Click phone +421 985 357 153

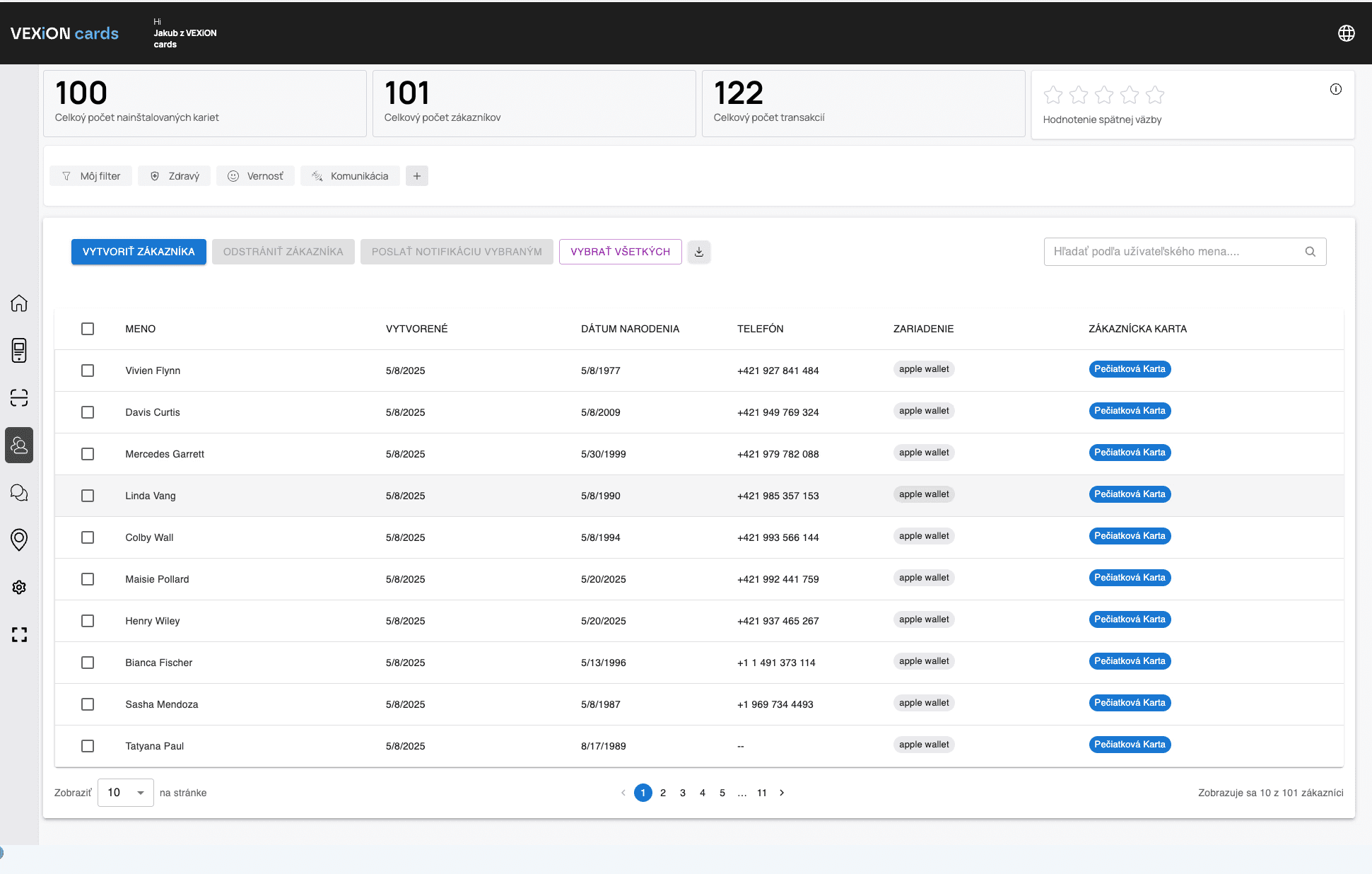pyautogui.click(x=778, y=496)
